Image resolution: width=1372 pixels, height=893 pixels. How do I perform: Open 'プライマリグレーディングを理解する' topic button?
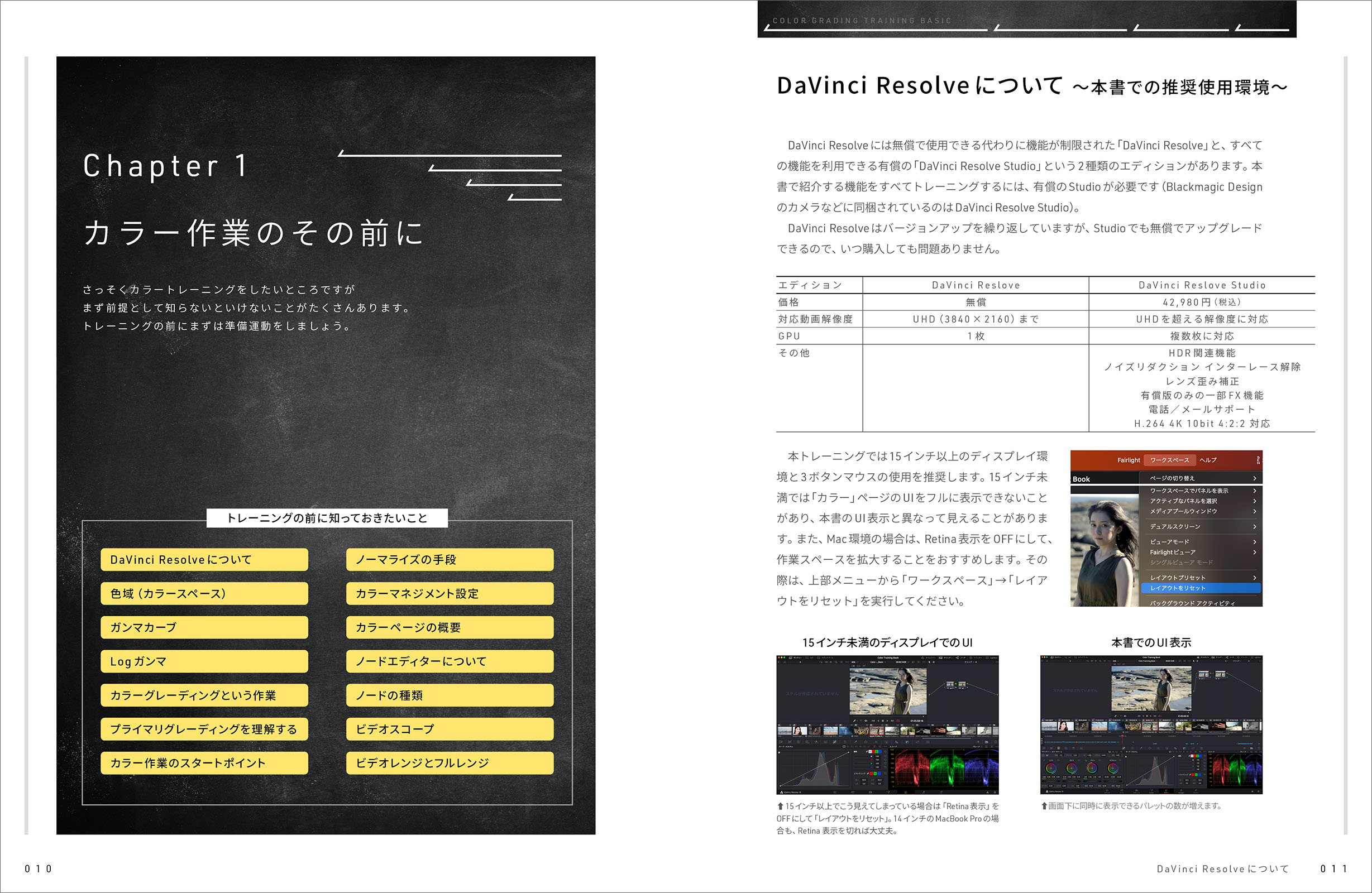click(x=204, y=729)
